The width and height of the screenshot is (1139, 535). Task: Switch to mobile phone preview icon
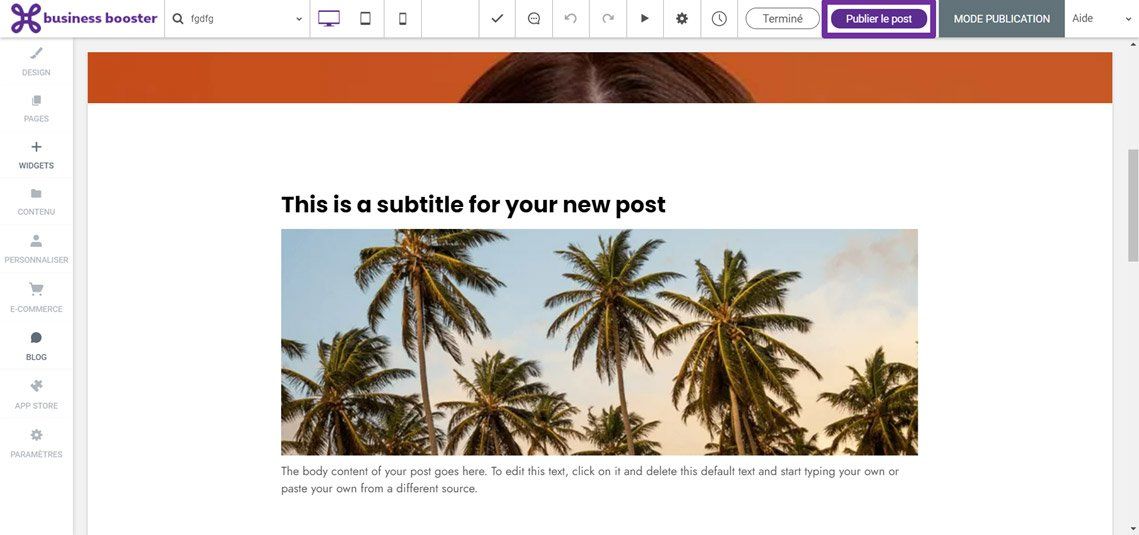(x=402, y=19)
